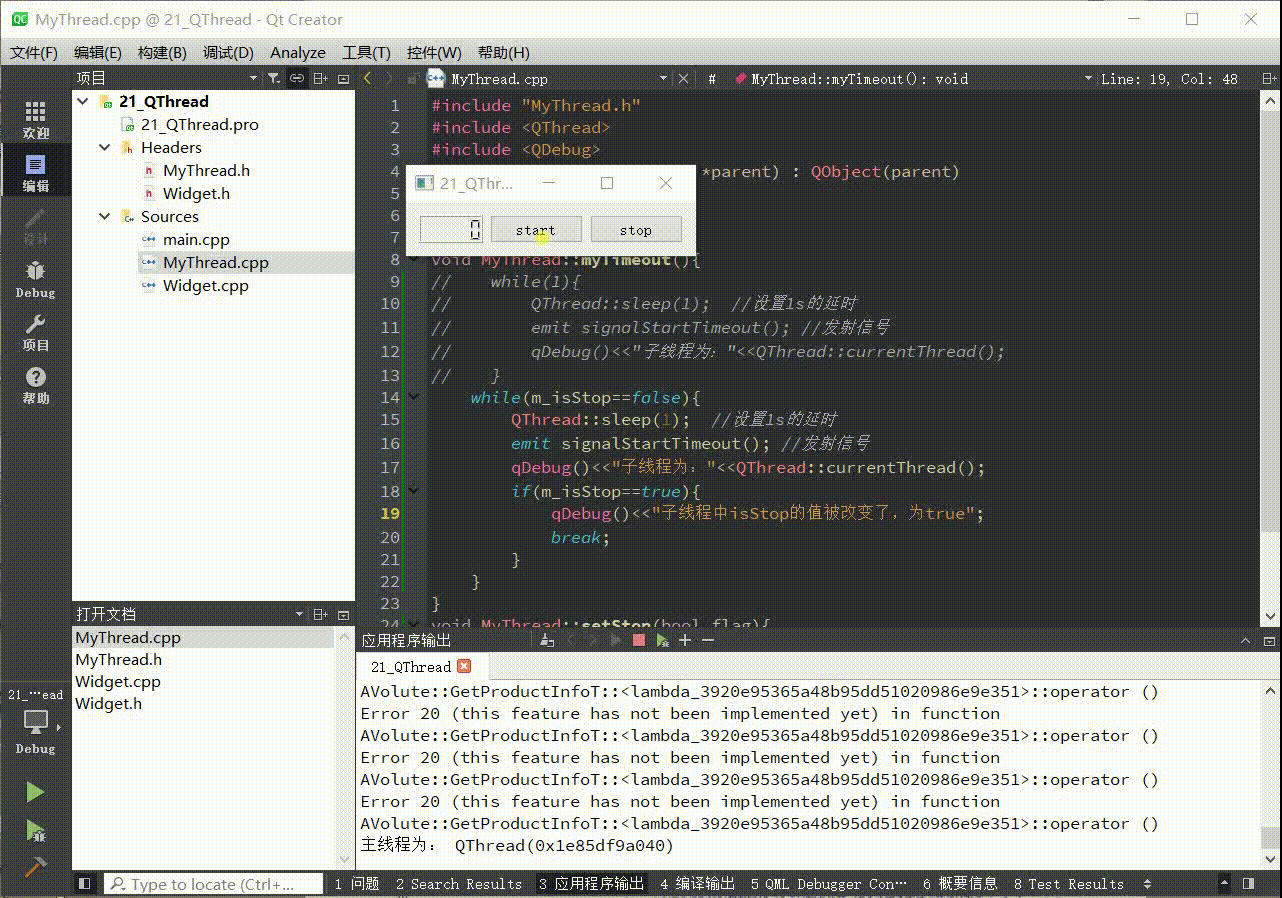Click the Start Debugging run icon

pos(35,830)
